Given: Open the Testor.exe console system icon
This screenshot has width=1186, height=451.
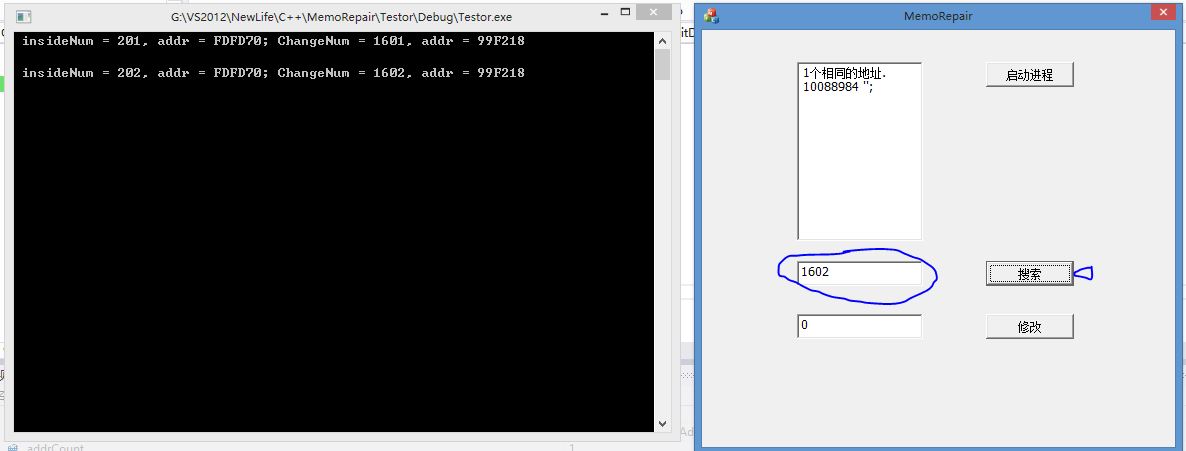Looking at the screenshot, I should [23, 17].
